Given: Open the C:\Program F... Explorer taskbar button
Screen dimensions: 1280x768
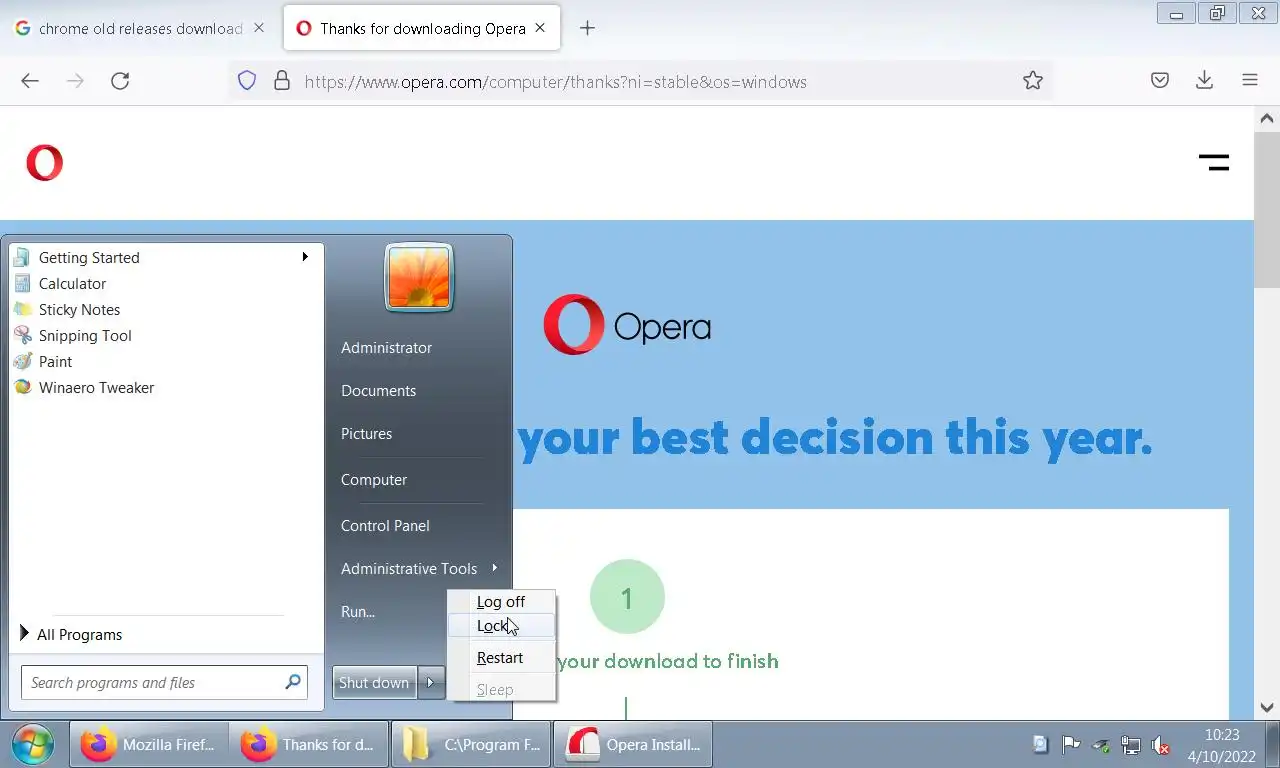Looking at the screenshot, I should point(470,744).
